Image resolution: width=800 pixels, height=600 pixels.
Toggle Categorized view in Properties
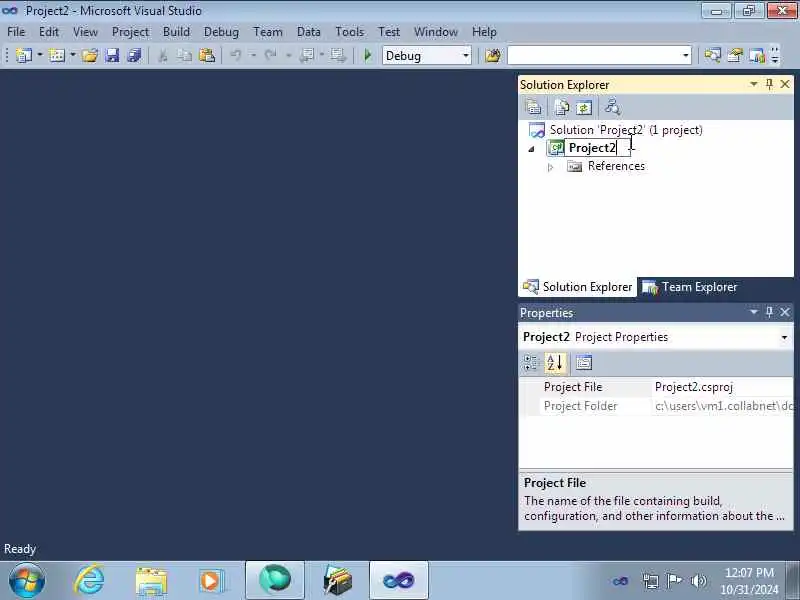[531, 363]
